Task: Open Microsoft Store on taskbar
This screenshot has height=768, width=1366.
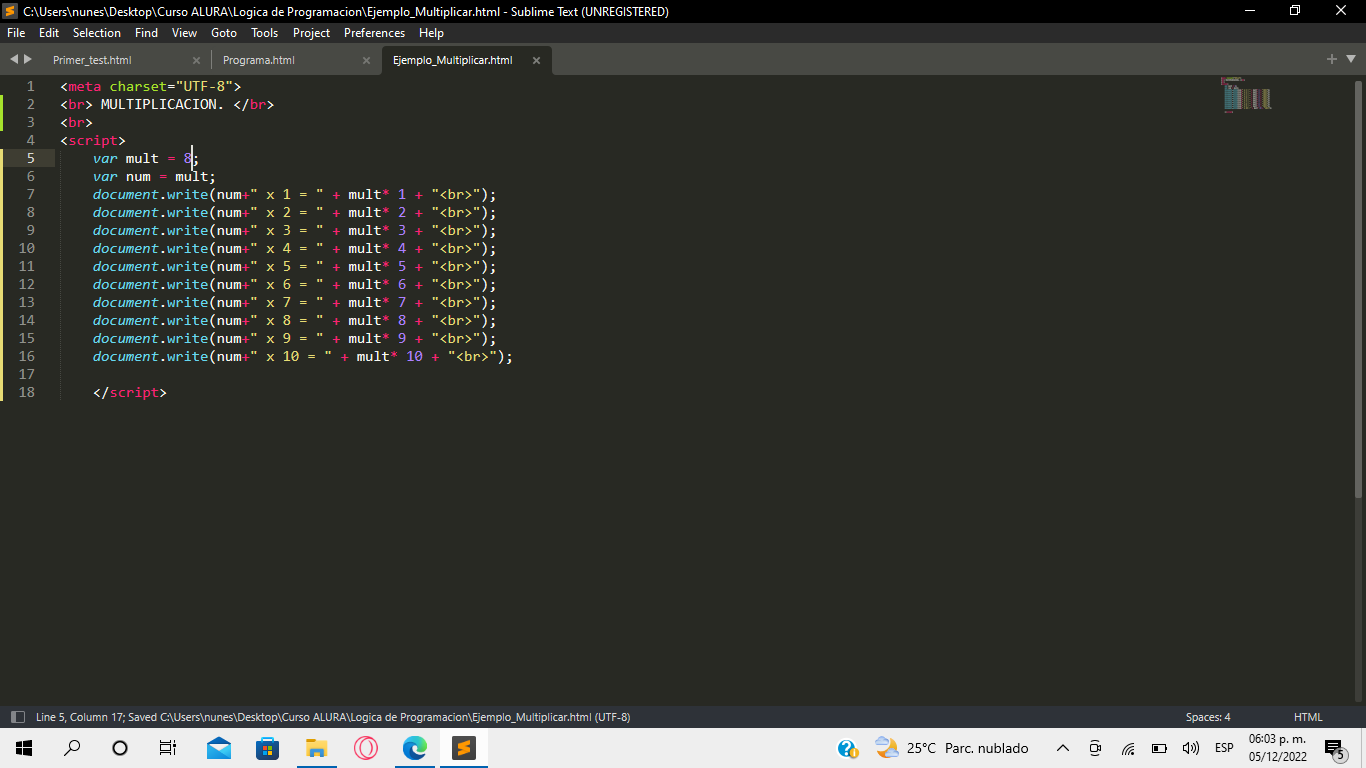Action: (267, 748)
